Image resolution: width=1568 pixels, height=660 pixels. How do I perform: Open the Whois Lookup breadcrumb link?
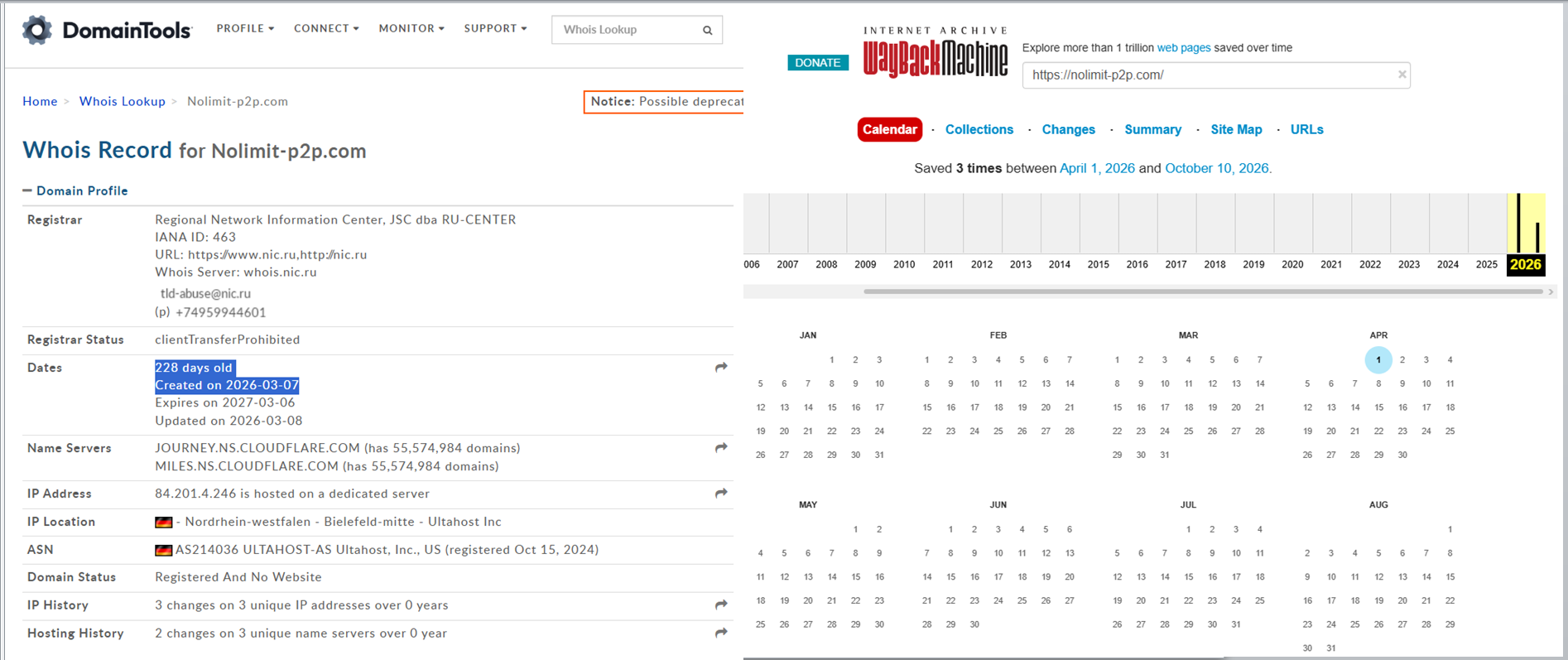tap(123, 101)
